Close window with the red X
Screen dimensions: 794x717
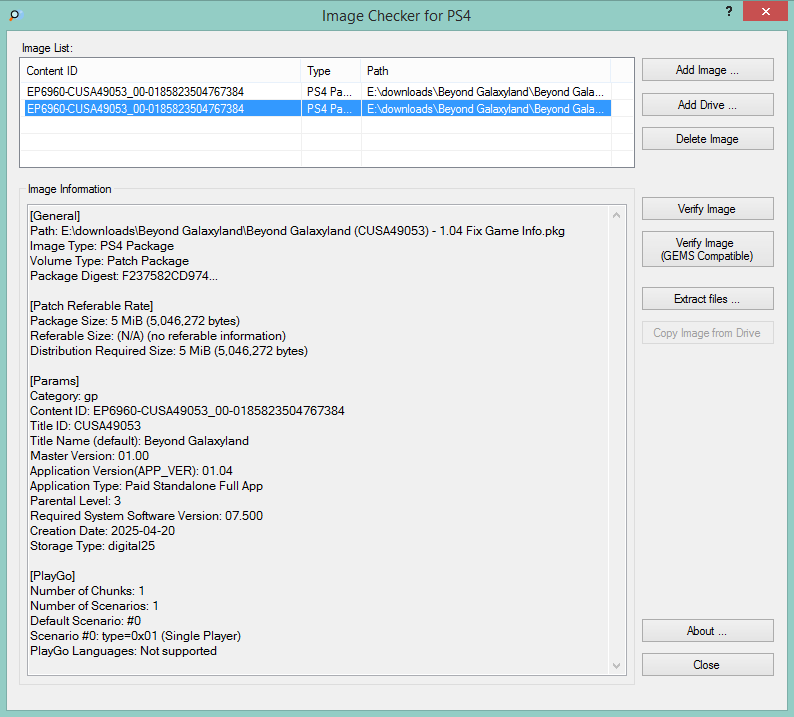[765, 11]
